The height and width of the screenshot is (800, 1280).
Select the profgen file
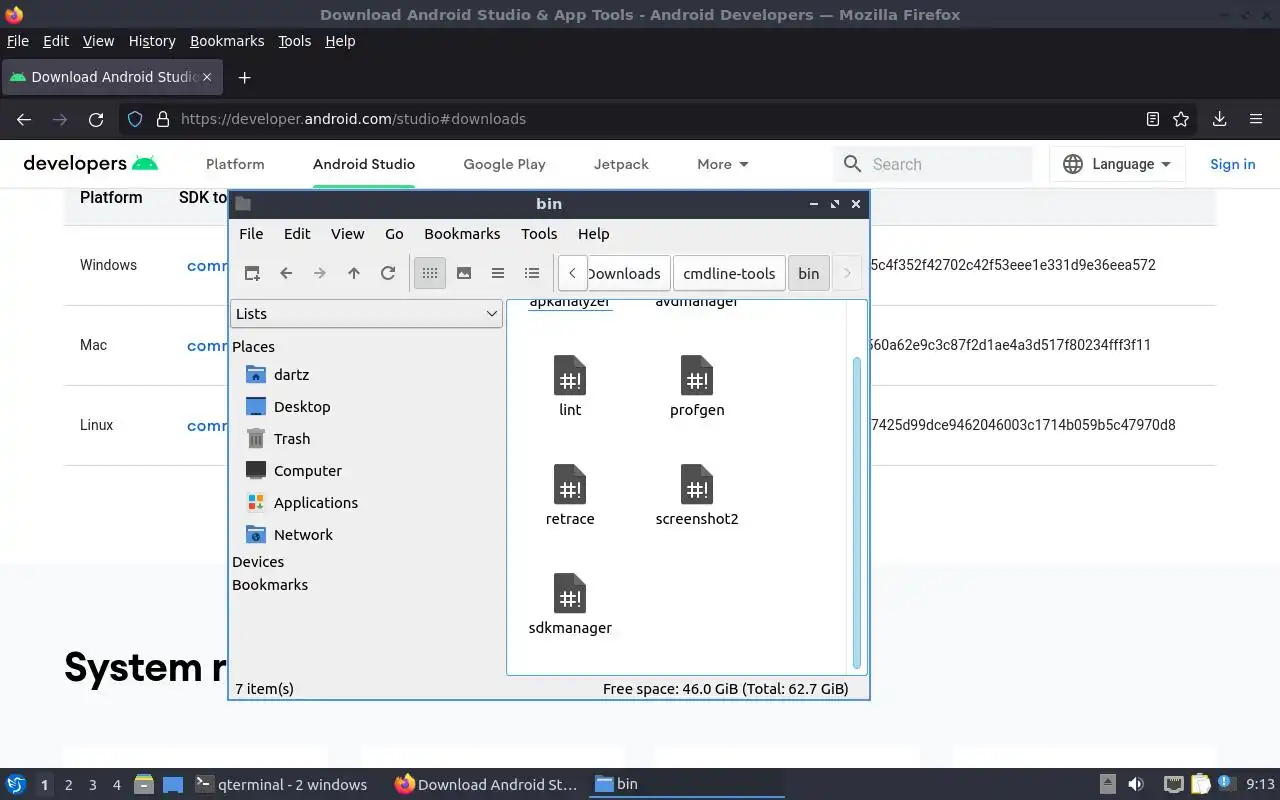tap(697, 387)
